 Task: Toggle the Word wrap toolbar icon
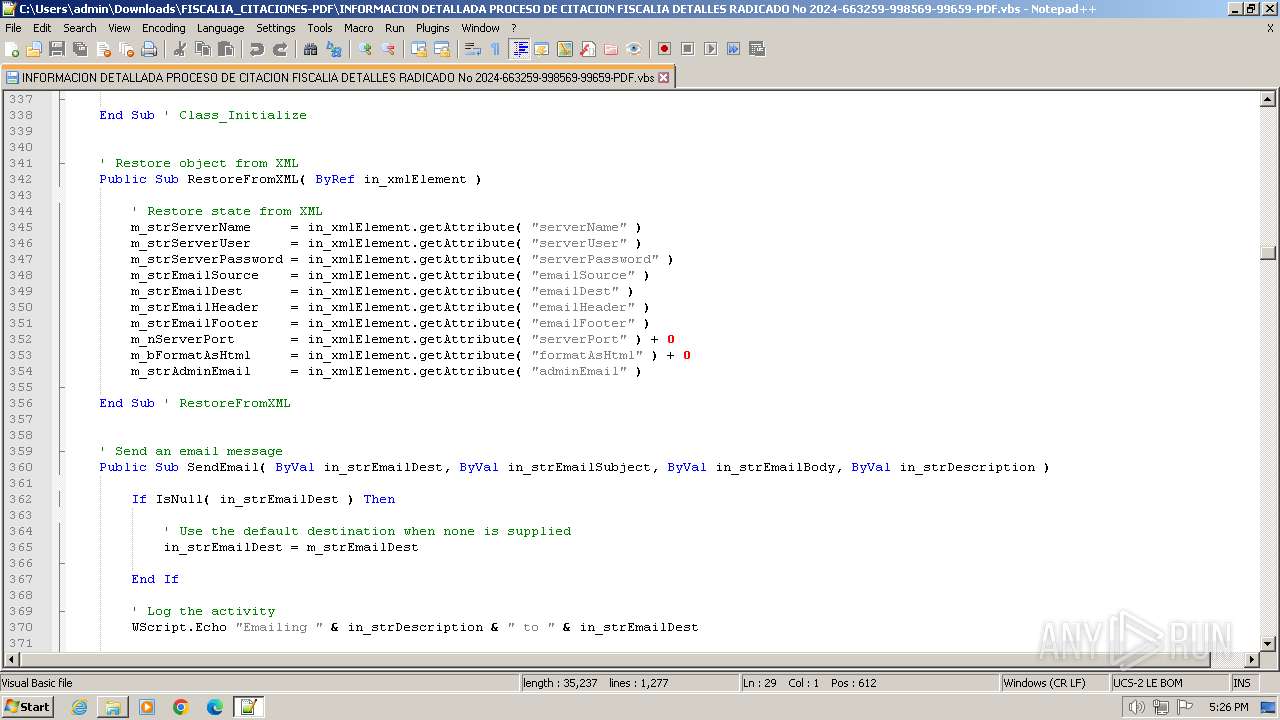click(473, 49)
